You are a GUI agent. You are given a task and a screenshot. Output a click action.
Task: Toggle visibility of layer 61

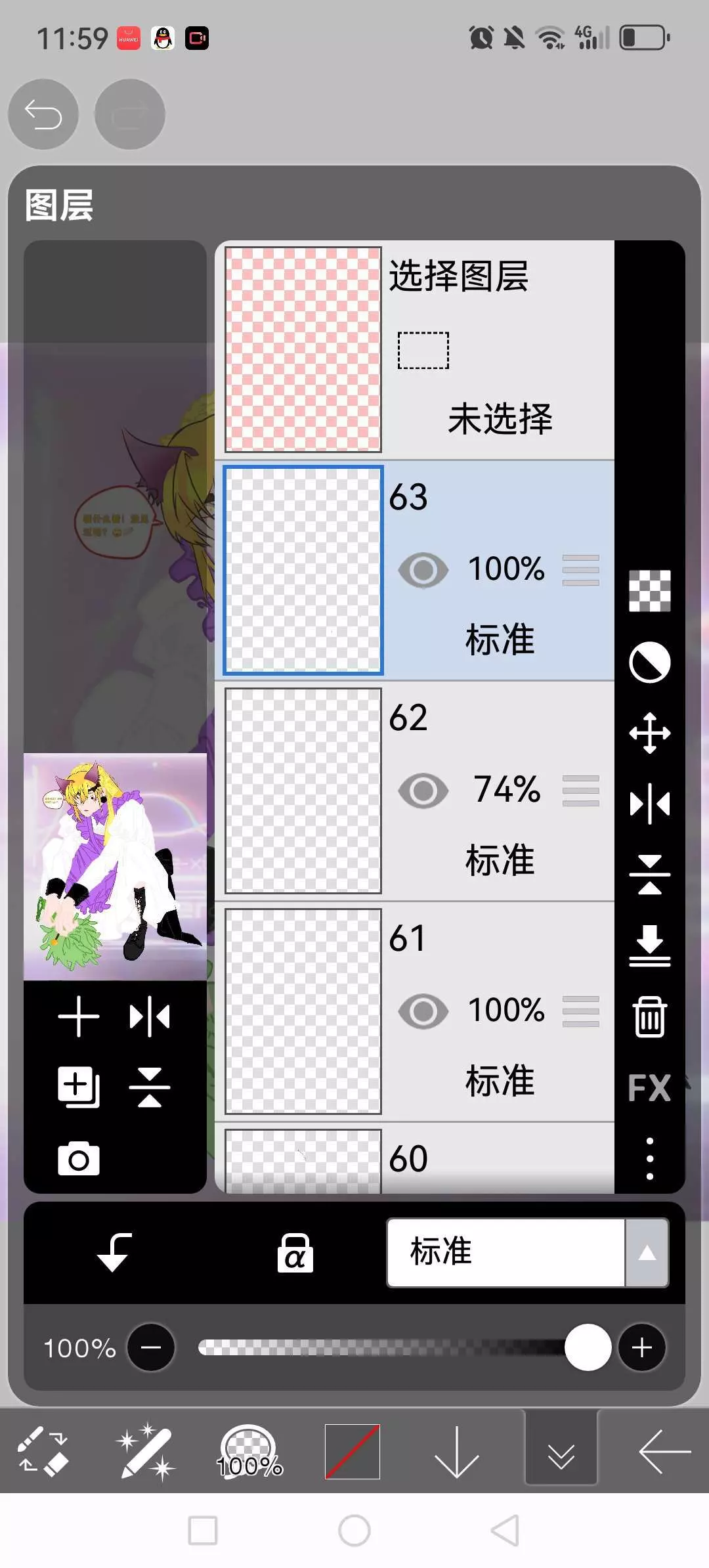click(423, 1011)
